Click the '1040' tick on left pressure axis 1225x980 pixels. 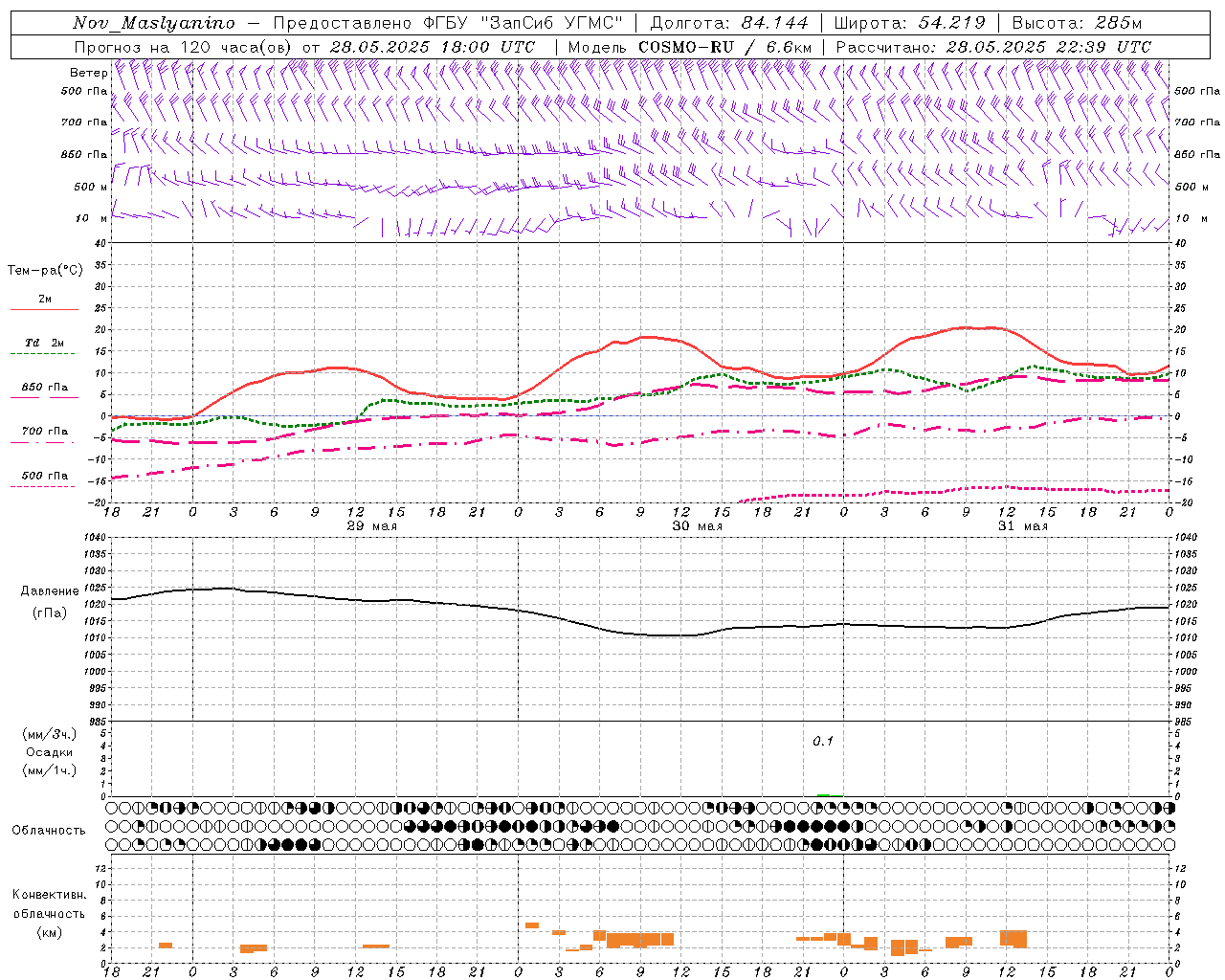(x=95, y=538)
